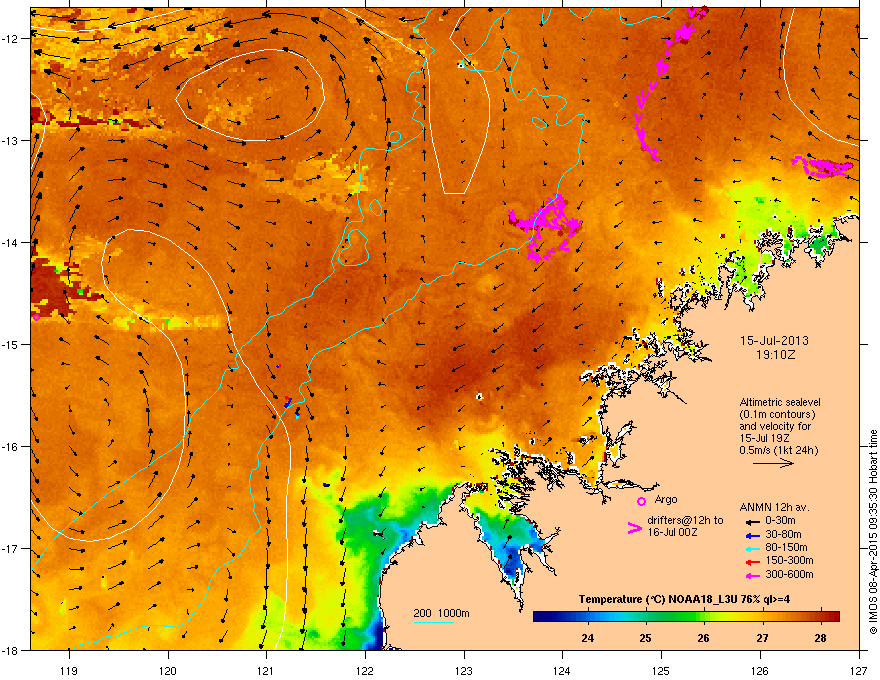Click the latitude axis label '-18'
880x680 pixels.
(x=11, y=651)
